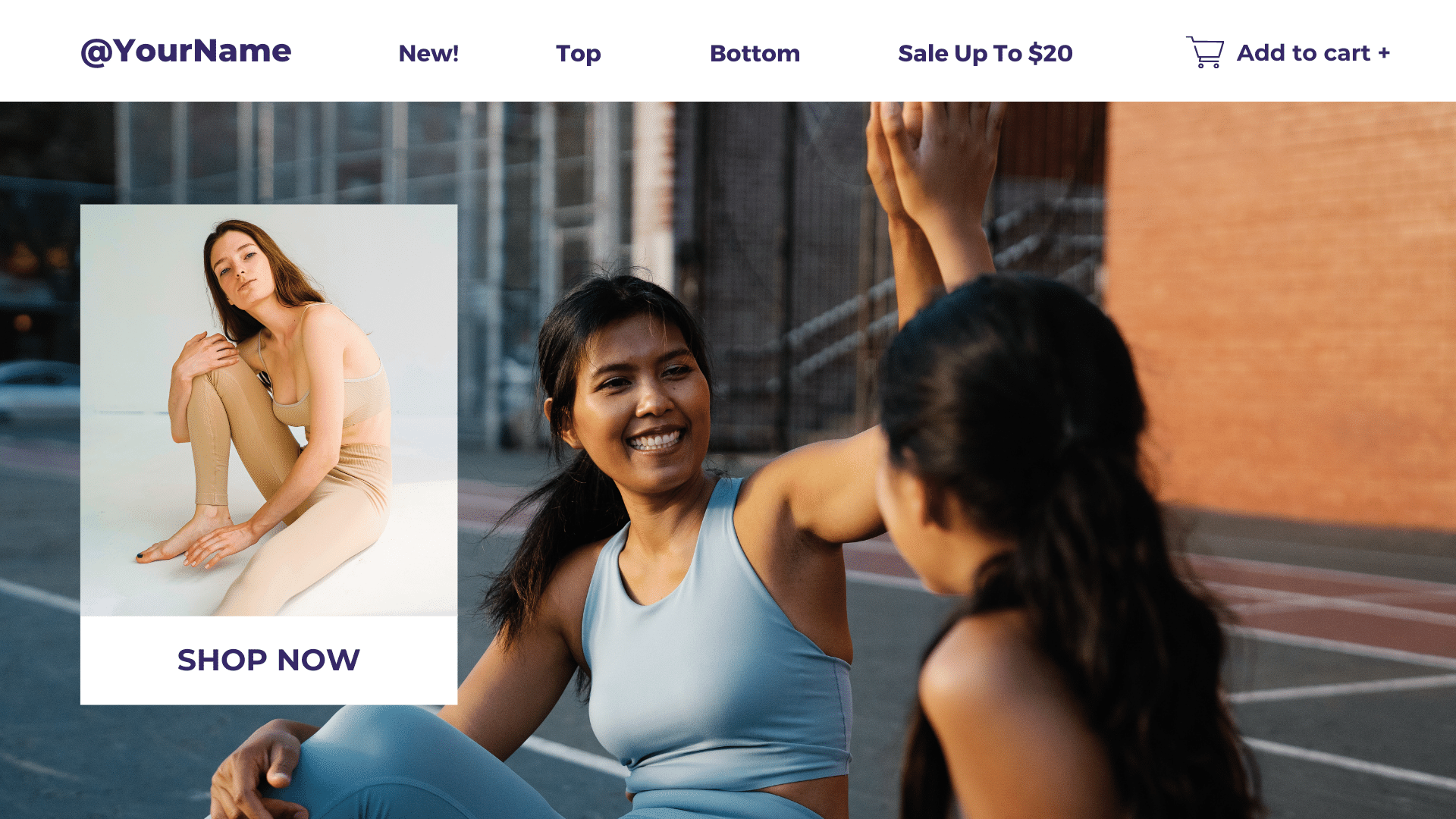Click the @YourName brand logo

click(186, 52)
